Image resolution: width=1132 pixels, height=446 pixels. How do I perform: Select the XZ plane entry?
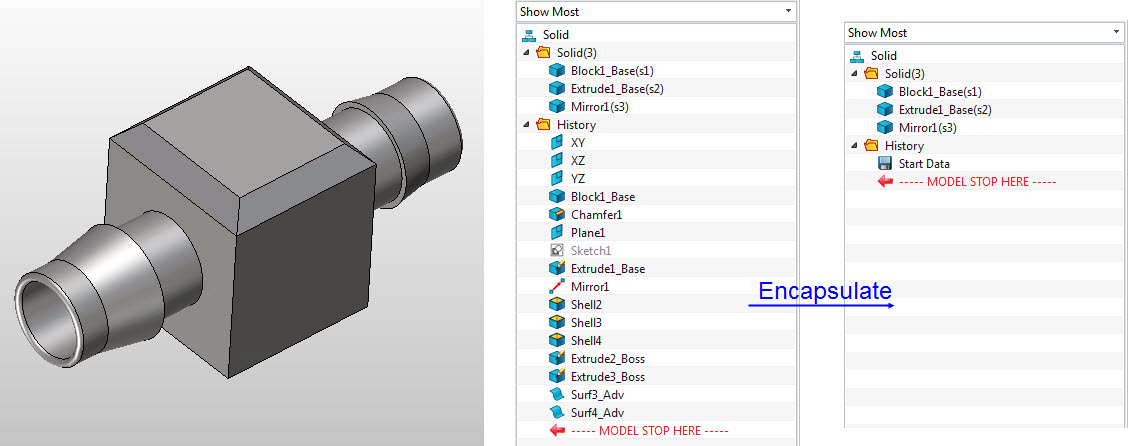tap(578, 161)
